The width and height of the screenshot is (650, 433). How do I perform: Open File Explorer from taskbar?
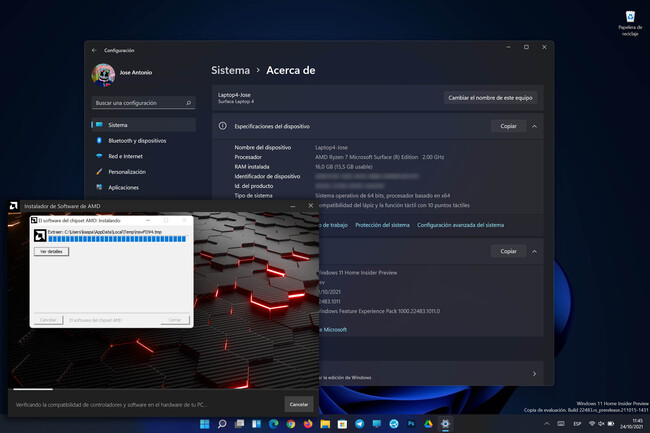[325, 424]
